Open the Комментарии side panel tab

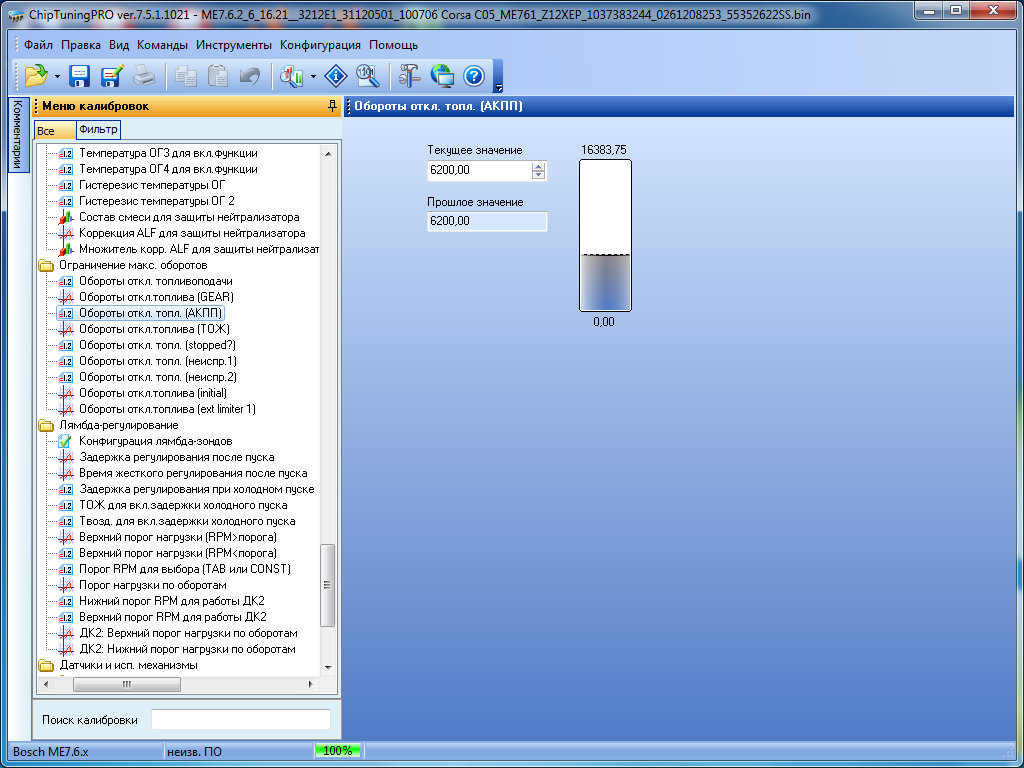click(x=17, y=135)
